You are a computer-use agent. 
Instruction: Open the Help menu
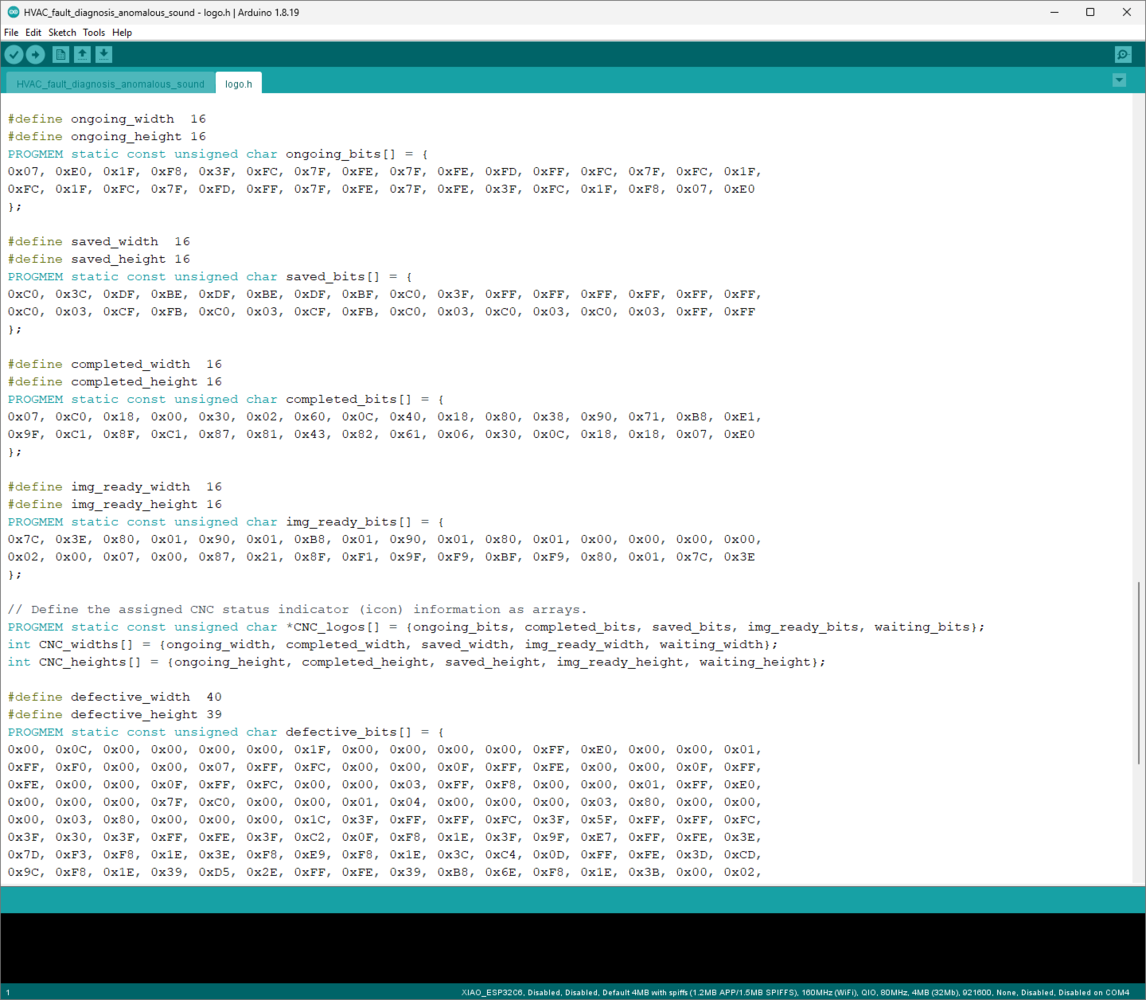122,32
